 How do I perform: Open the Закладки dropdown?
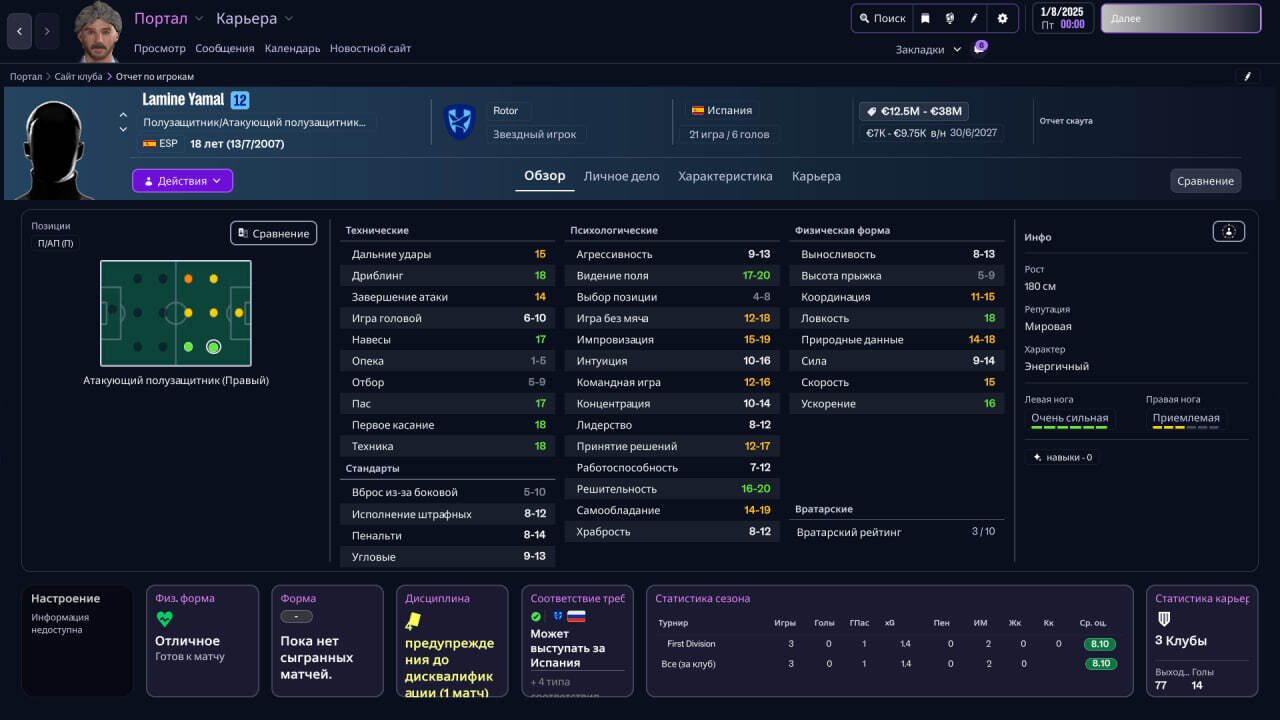928,49
